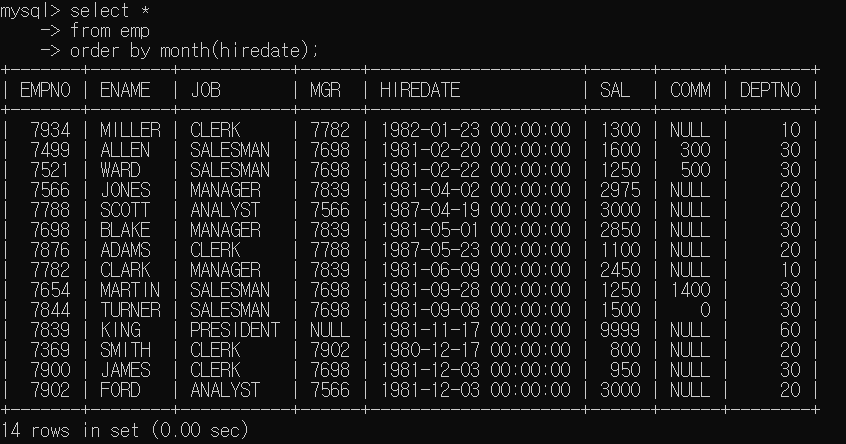The height and width of the screenshot is (444, 846).
Task: Select the employee name SCOTT
Action: point(125,210)
